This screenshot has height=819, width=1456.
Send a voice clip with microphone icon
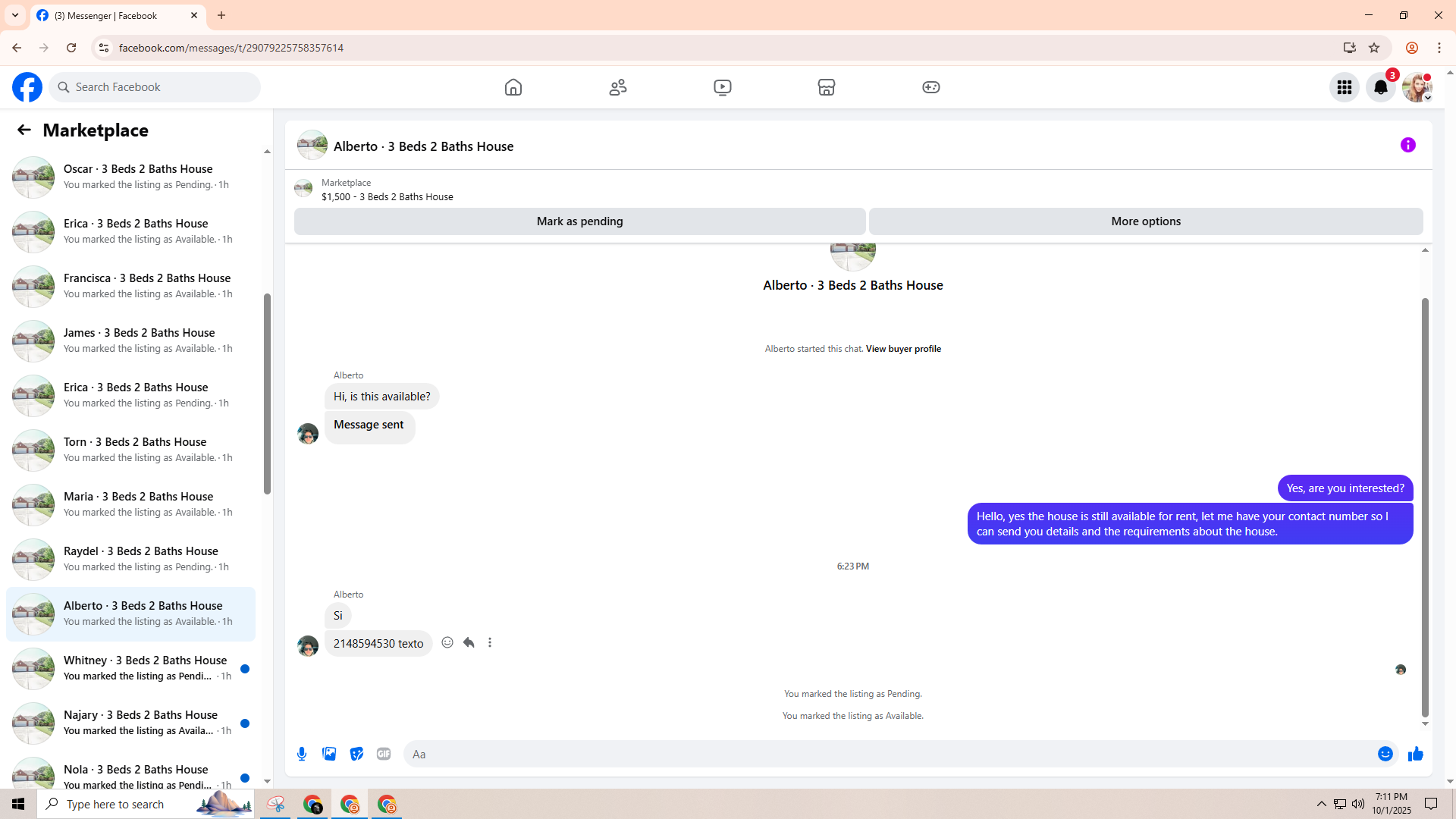pos(302,754)
